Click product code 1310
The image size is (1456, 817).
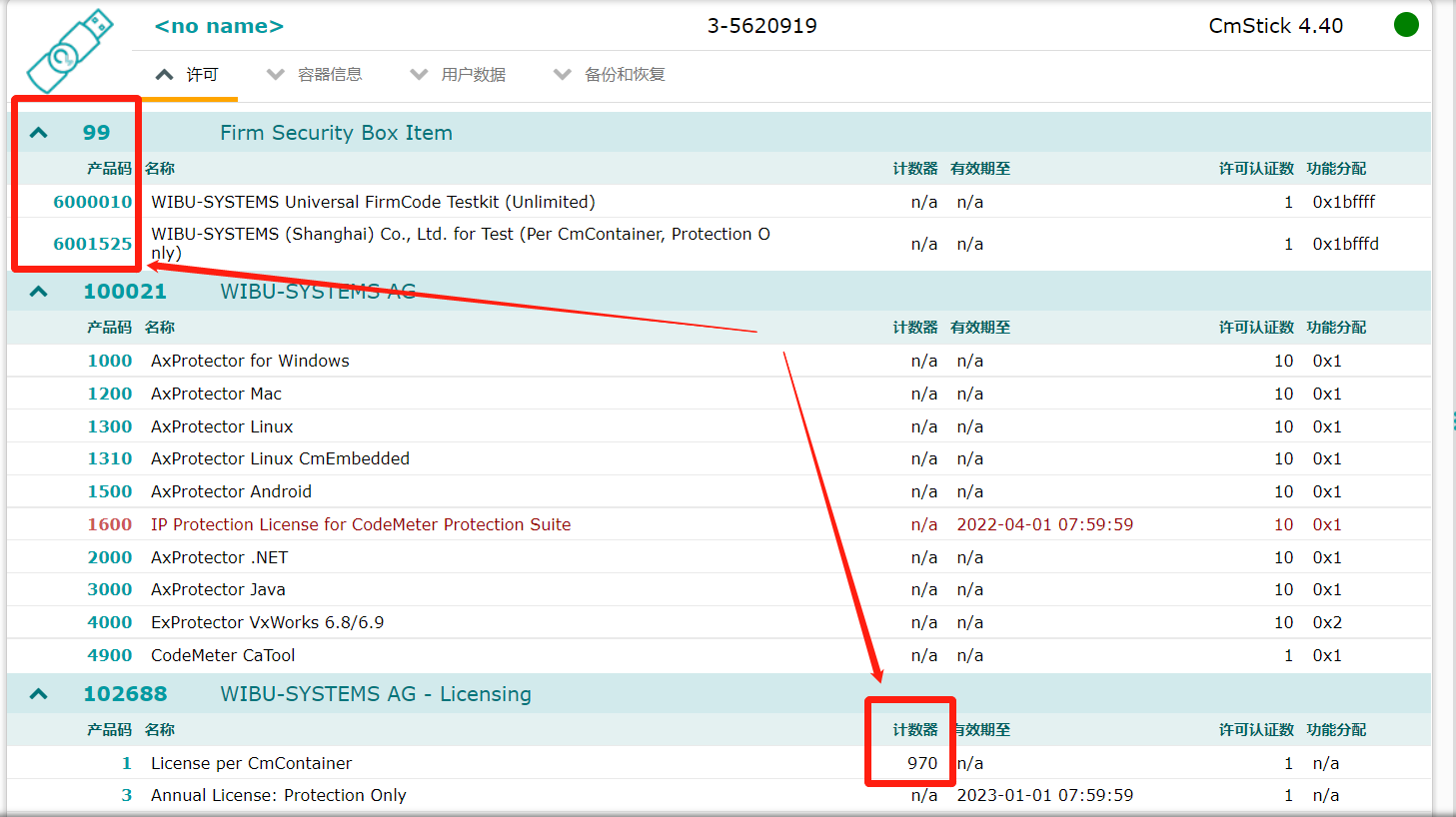coord(110,458)
